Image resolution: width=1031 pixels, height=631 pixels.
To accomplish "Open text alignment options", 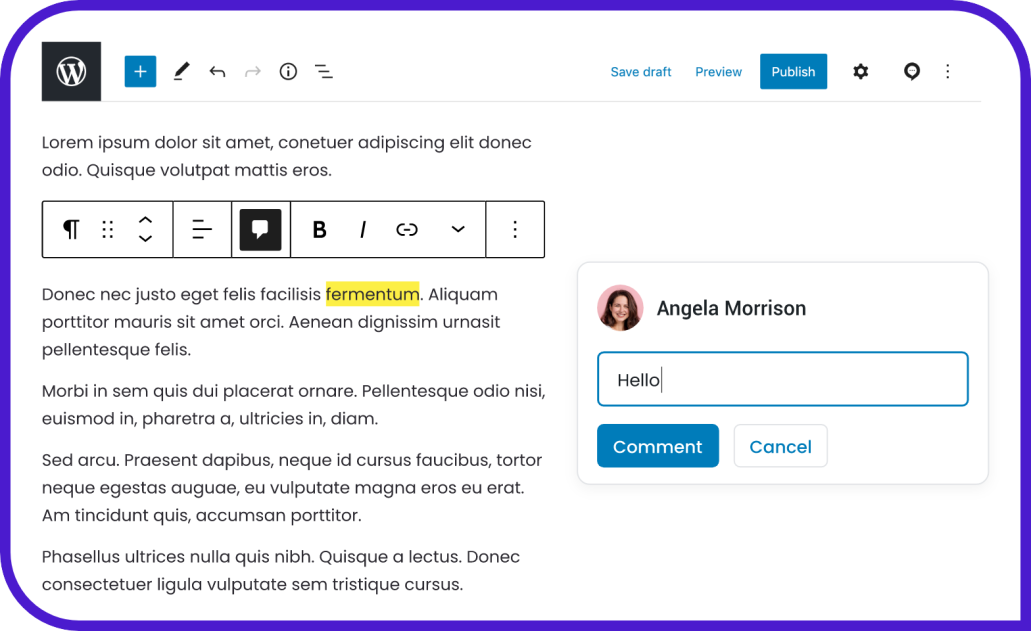I will coord(202,229).
